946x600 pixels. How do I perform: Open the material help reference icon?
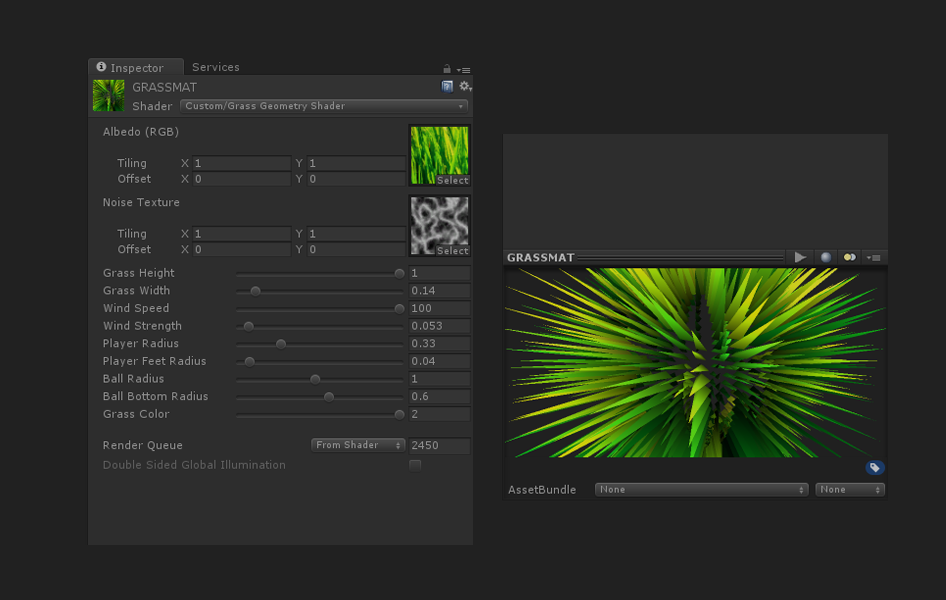click(x=447, y=87)
